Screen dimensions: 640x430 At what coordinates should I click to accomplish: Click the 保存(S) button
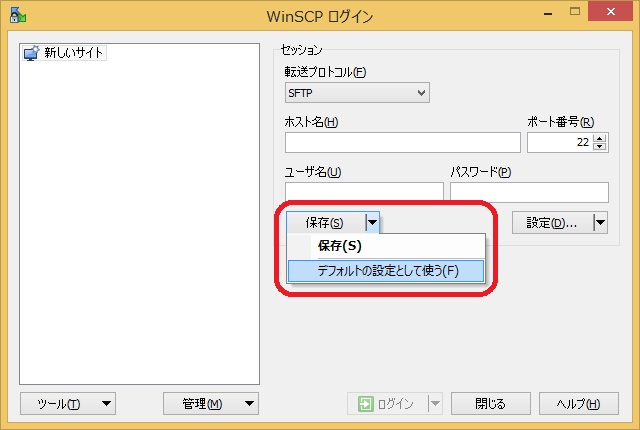coord(324,223)
